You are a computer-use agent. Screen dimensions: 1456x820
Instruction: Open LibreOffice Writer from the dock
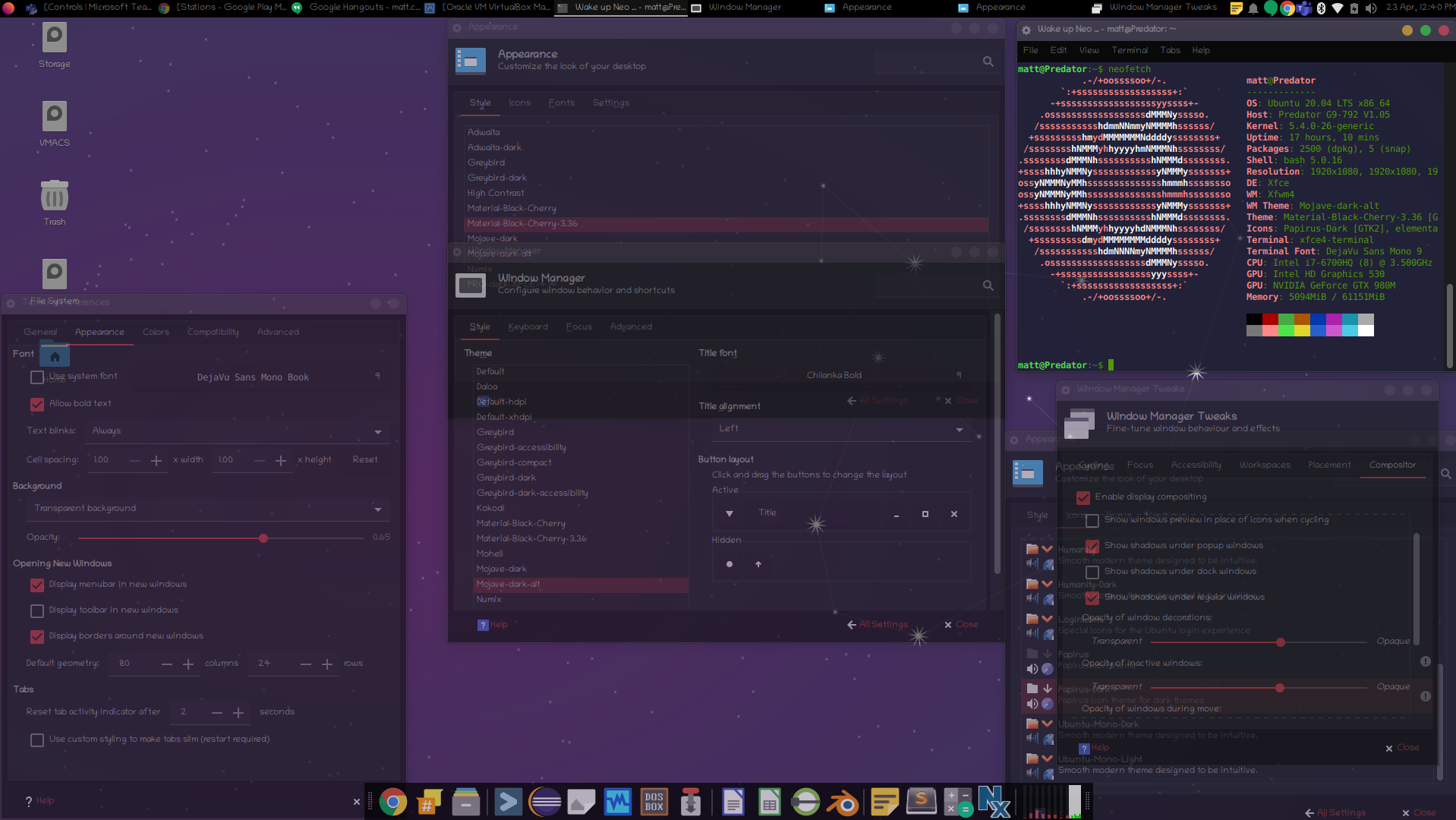pos(733,802)
